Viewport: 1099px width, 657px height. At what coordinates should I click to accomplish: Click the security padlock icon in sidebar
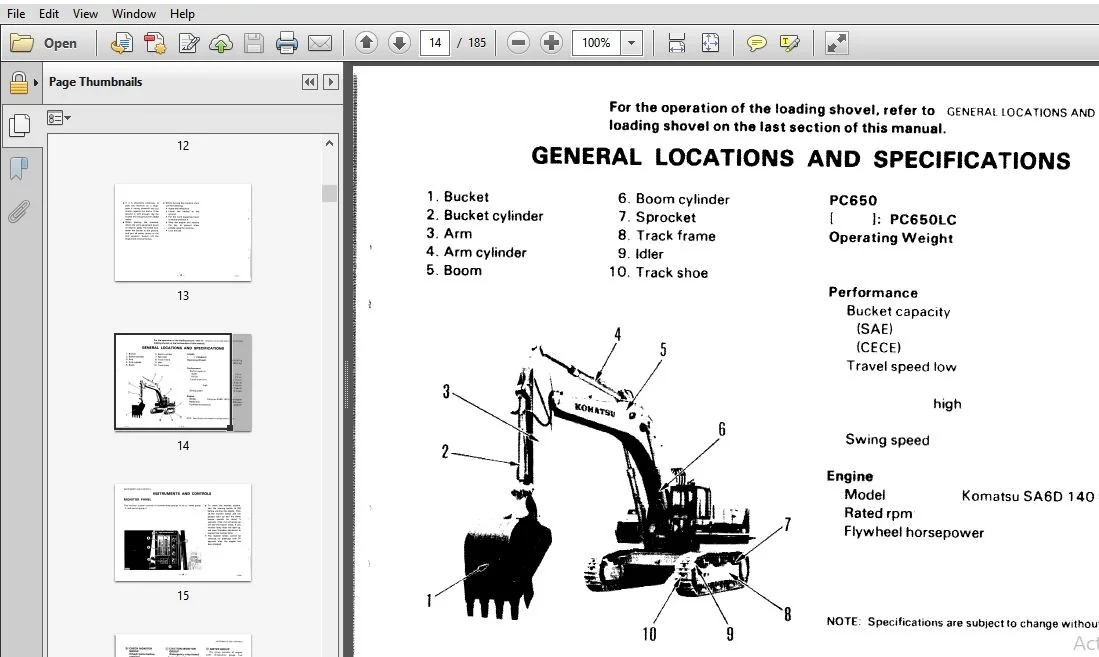coord(19,83)
